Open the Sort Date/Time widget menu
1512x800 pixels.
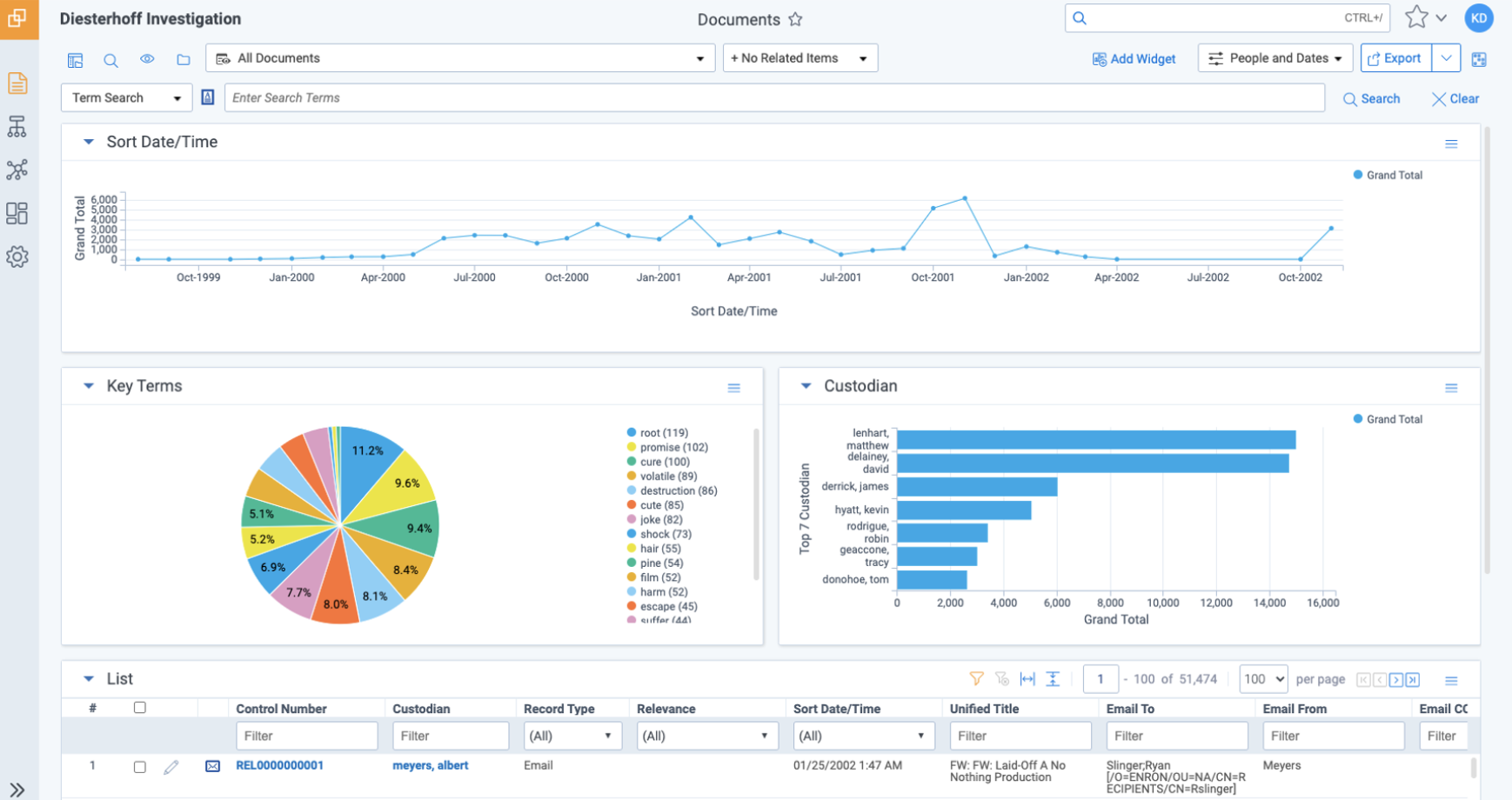point(1451,144)
